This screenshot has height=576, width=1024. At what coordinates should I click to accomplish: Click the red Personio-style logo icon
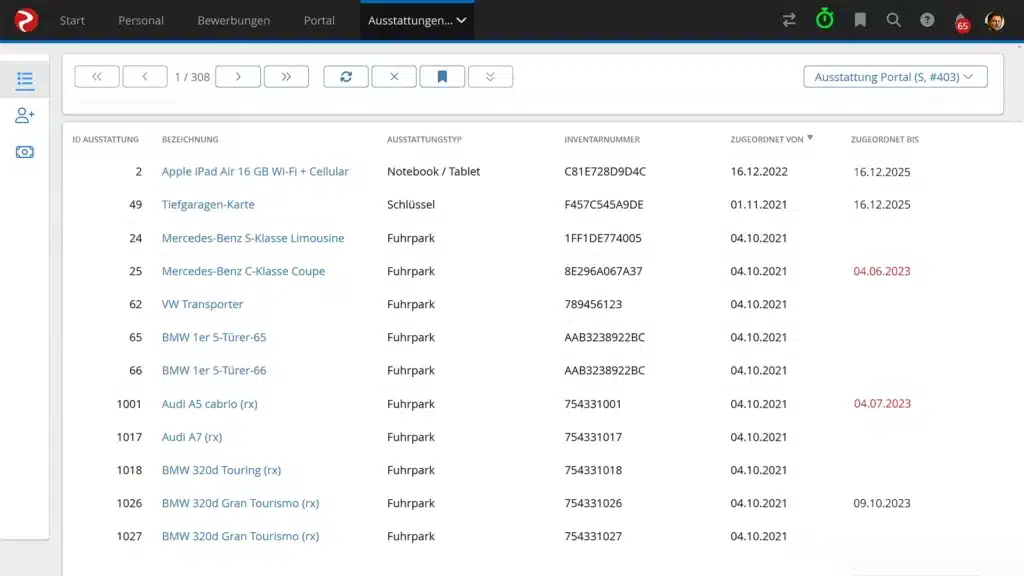tap(26, 20)
